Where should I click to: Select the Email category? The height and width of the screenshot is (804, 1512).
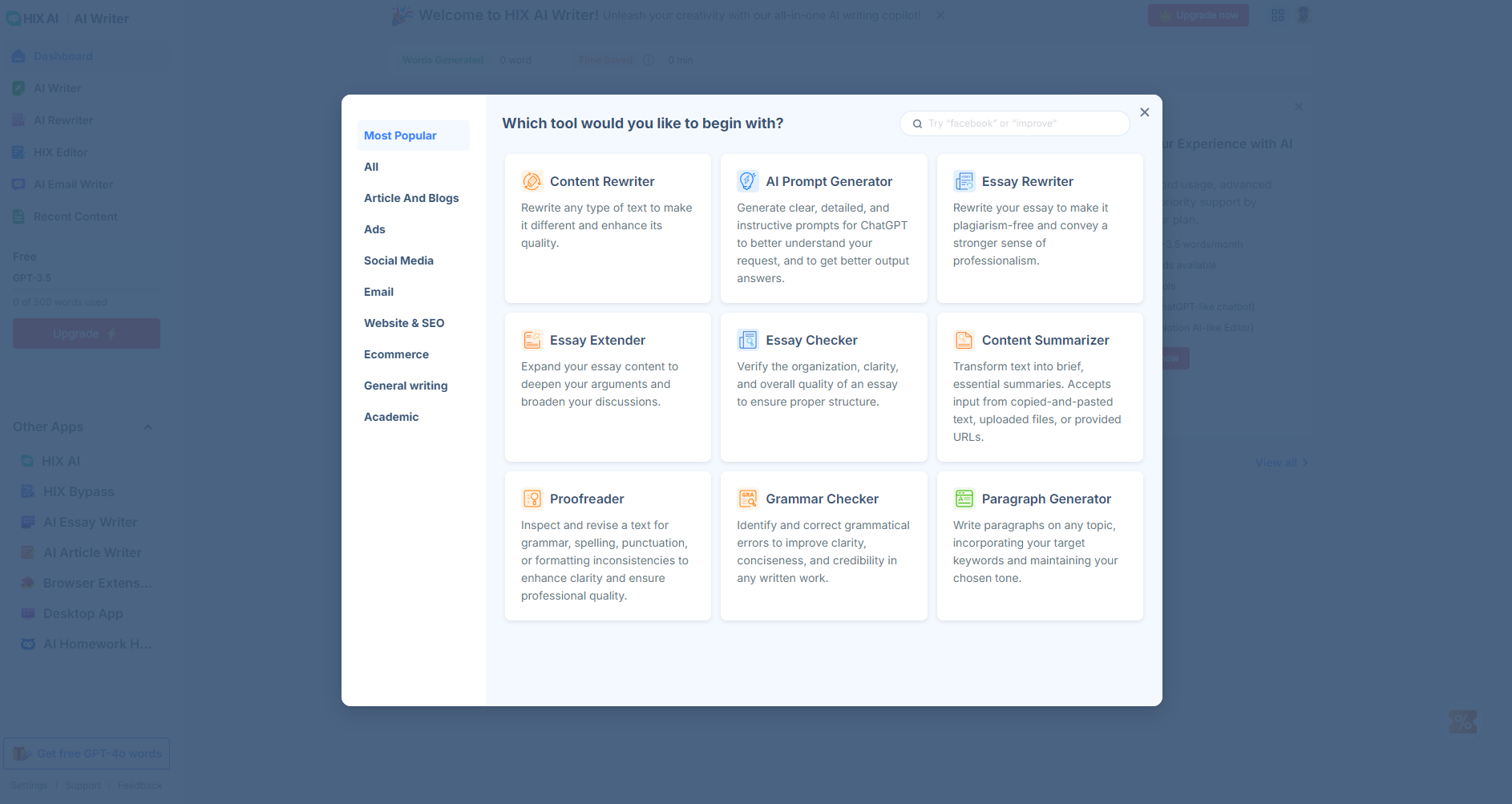pyautogui.click(x=414, y=292)
